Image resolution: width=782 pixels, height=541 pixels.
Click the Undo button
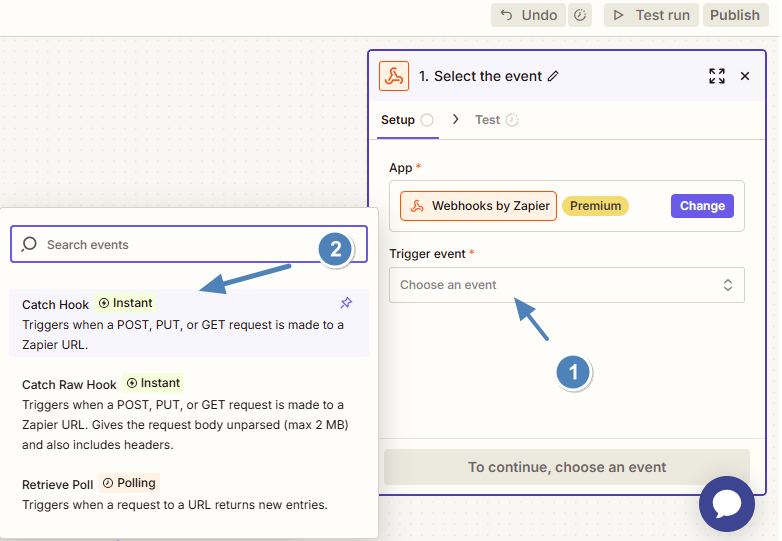[528, 15]
